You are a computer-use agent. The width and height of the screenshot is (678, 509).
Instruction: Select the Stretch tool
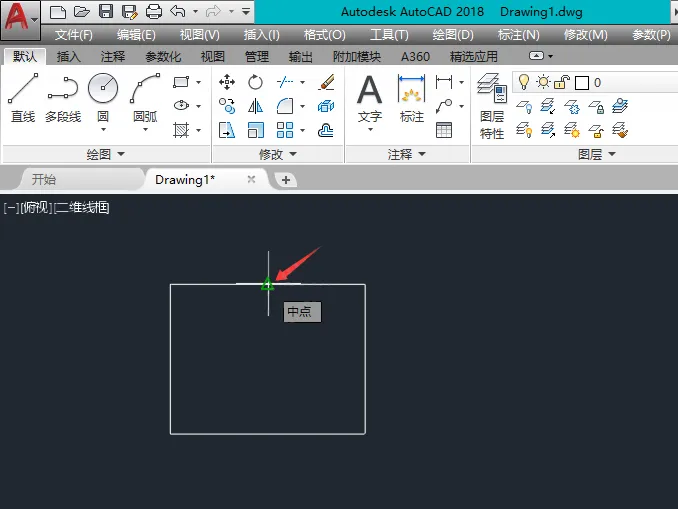pyautogui.click(x=227, y=130)
